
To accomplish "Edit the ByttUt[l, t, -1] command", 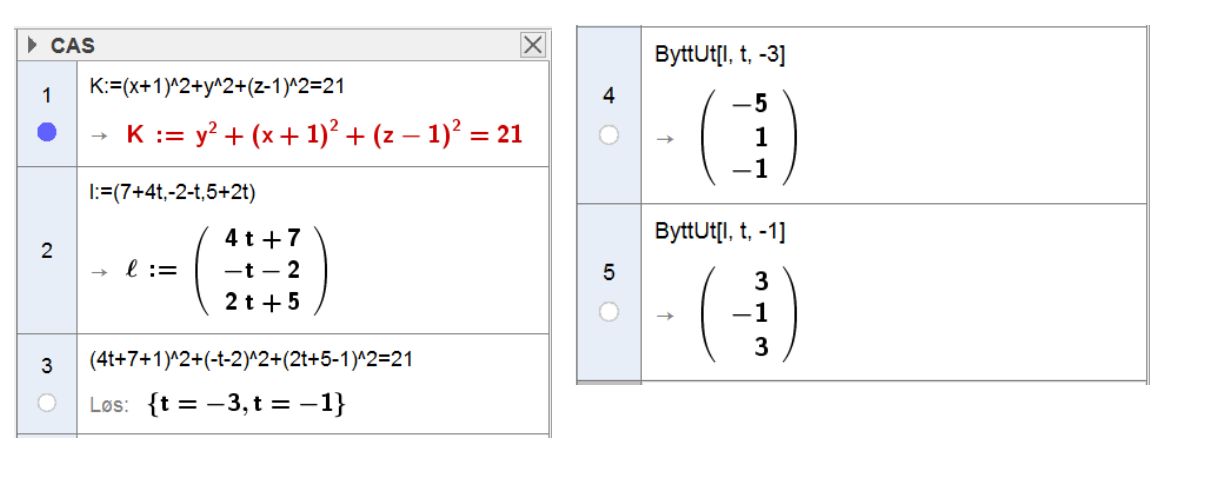I will tap(720, 232).
